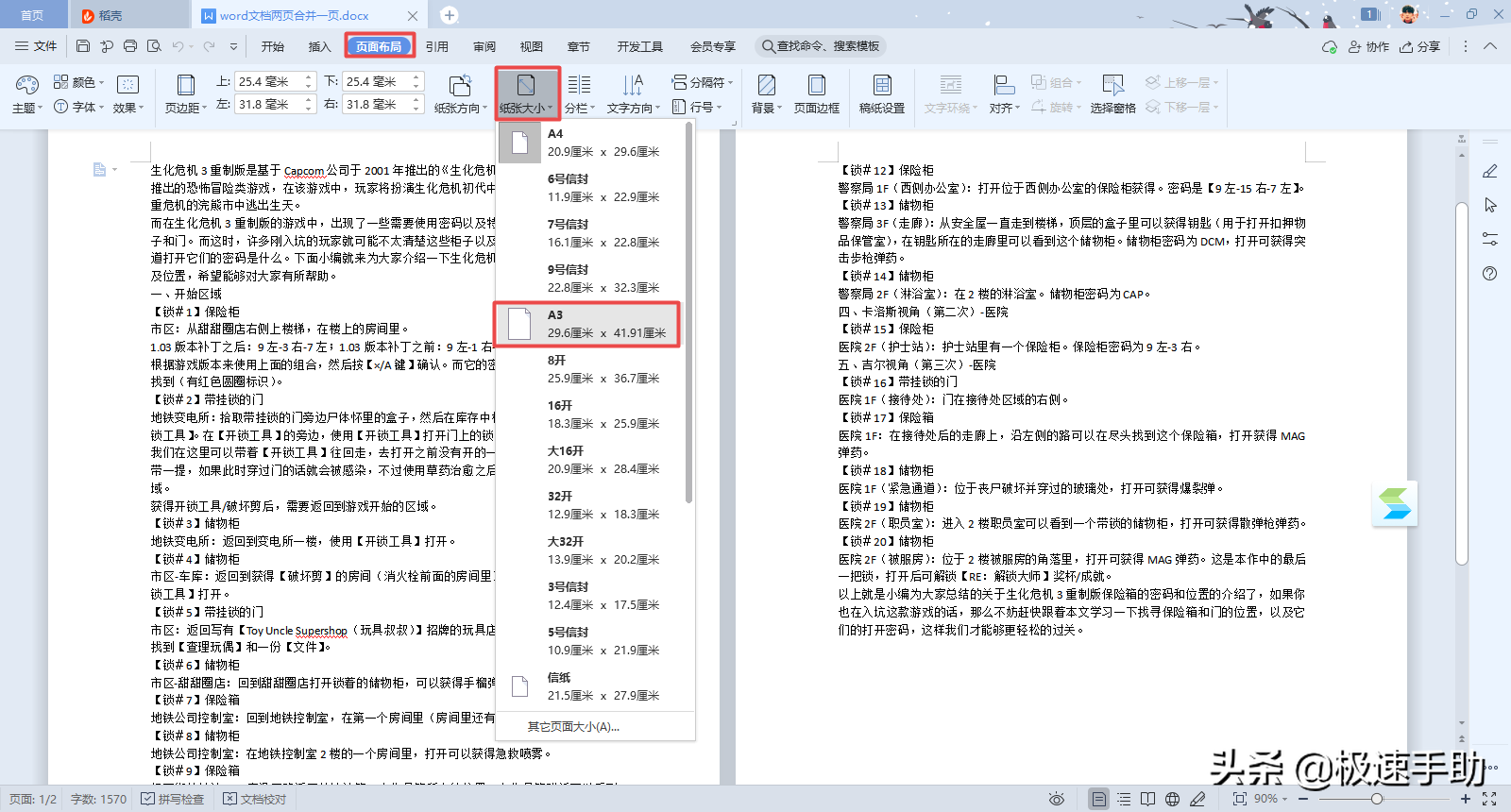The width and height of the screenshot is (1511, 812).
Task: Open the page margins tool
Action: 186,93
